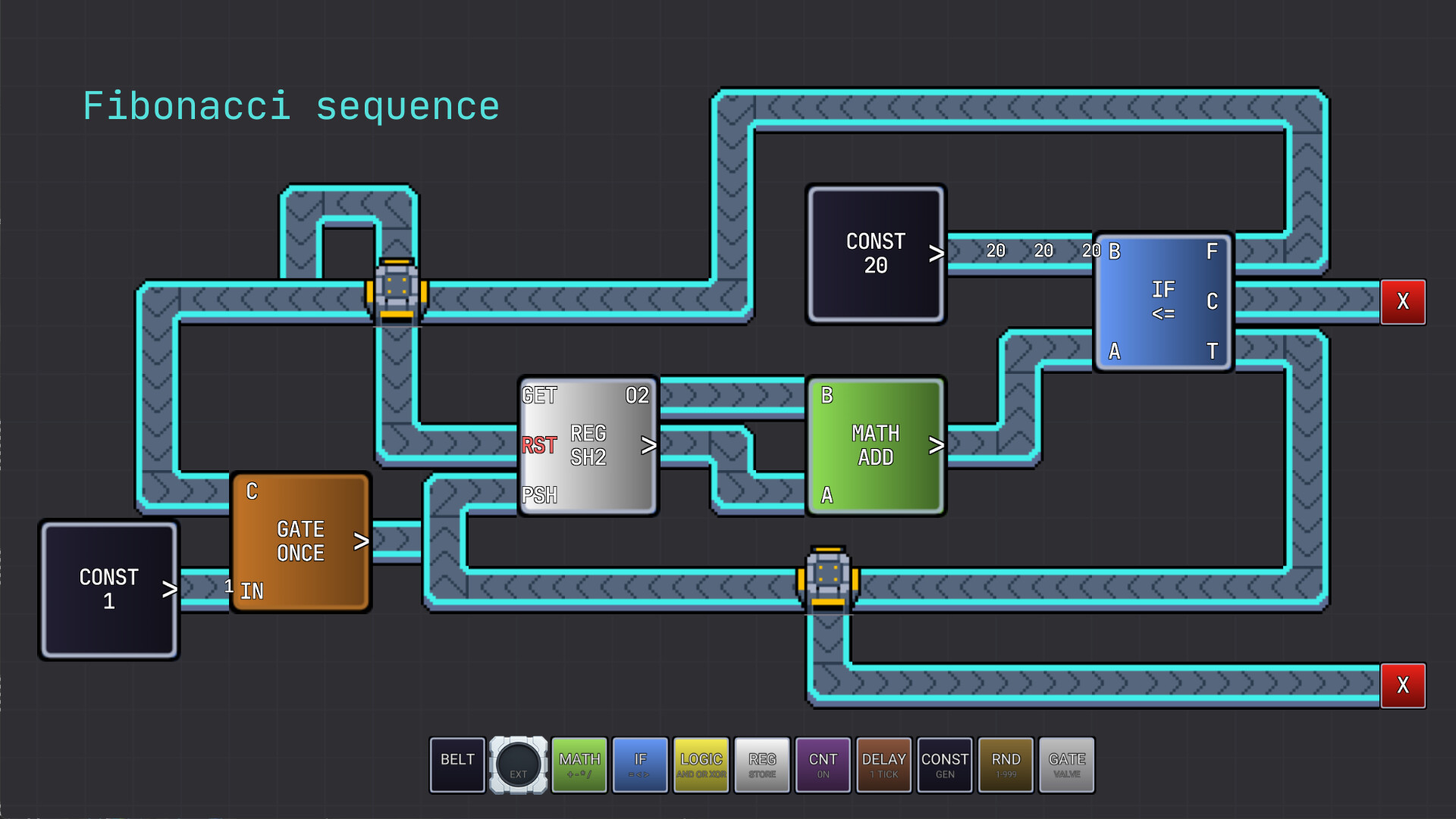Select the yellow LOGIC AND OR XOR tool
The image size is (1456, 819).
[701, 764]
